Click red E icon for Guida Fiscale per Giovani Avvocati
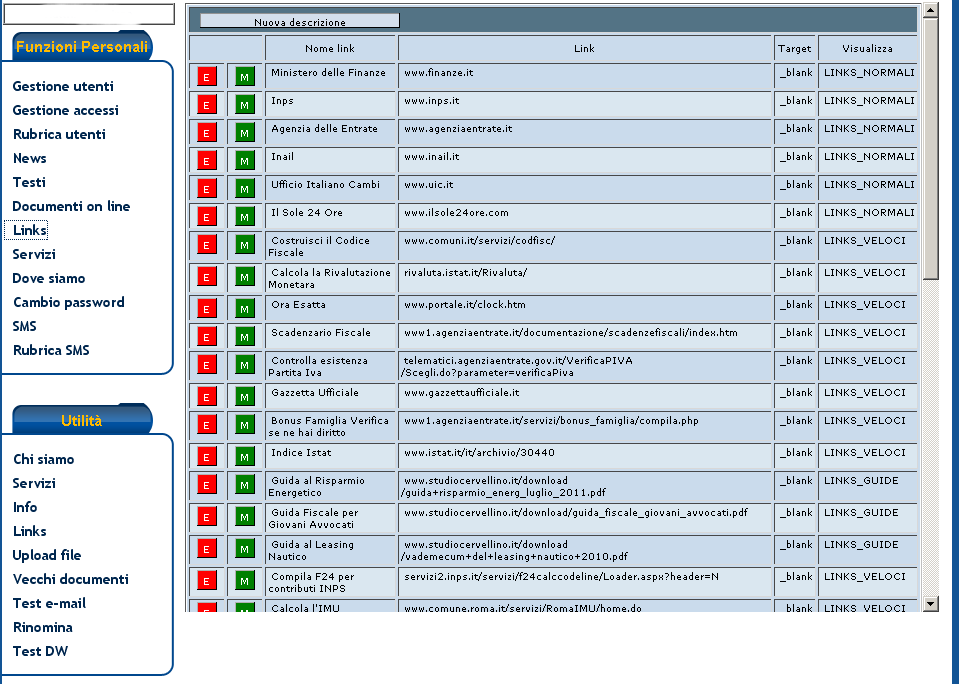The width and height of the screenshot is (959, 684). tap(207, 517)
